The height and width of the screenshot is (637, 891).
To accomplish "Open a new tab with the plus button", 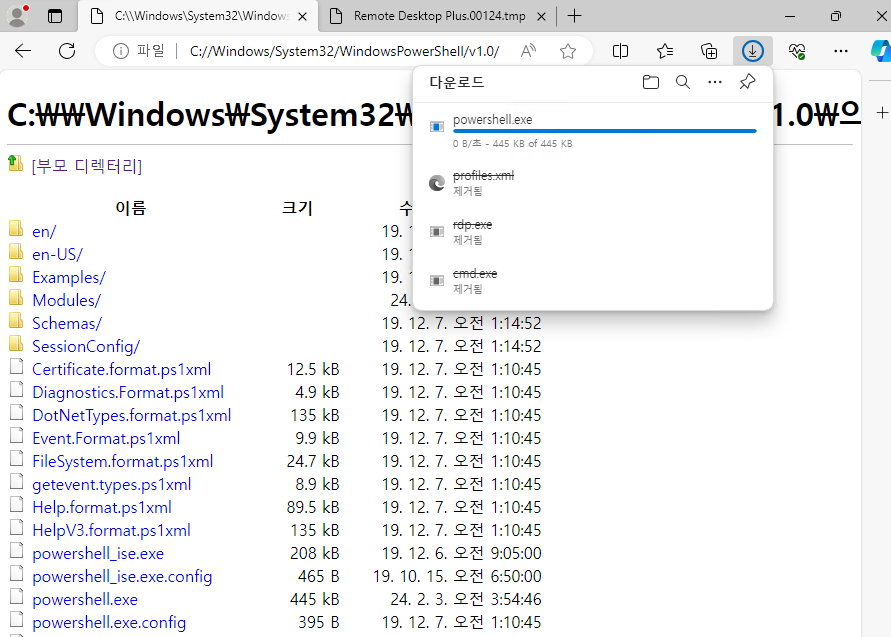I will pos(575,16).
